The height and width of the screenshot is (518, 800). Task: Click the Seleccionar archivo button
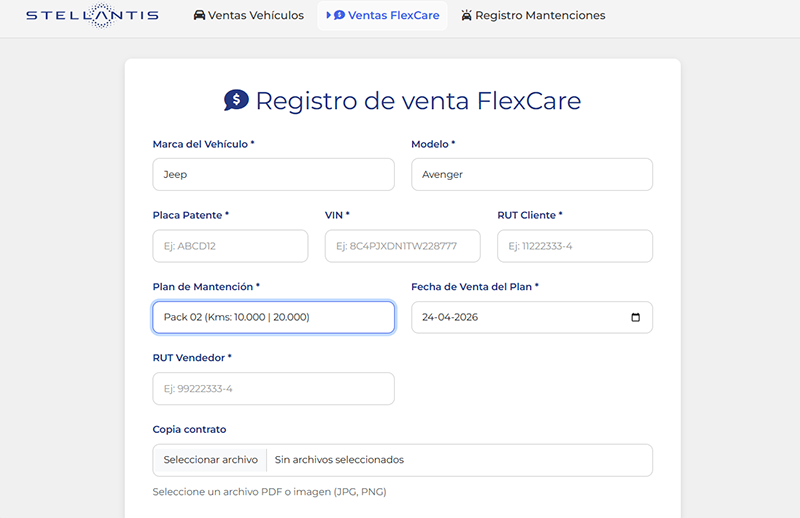(211, 460)
